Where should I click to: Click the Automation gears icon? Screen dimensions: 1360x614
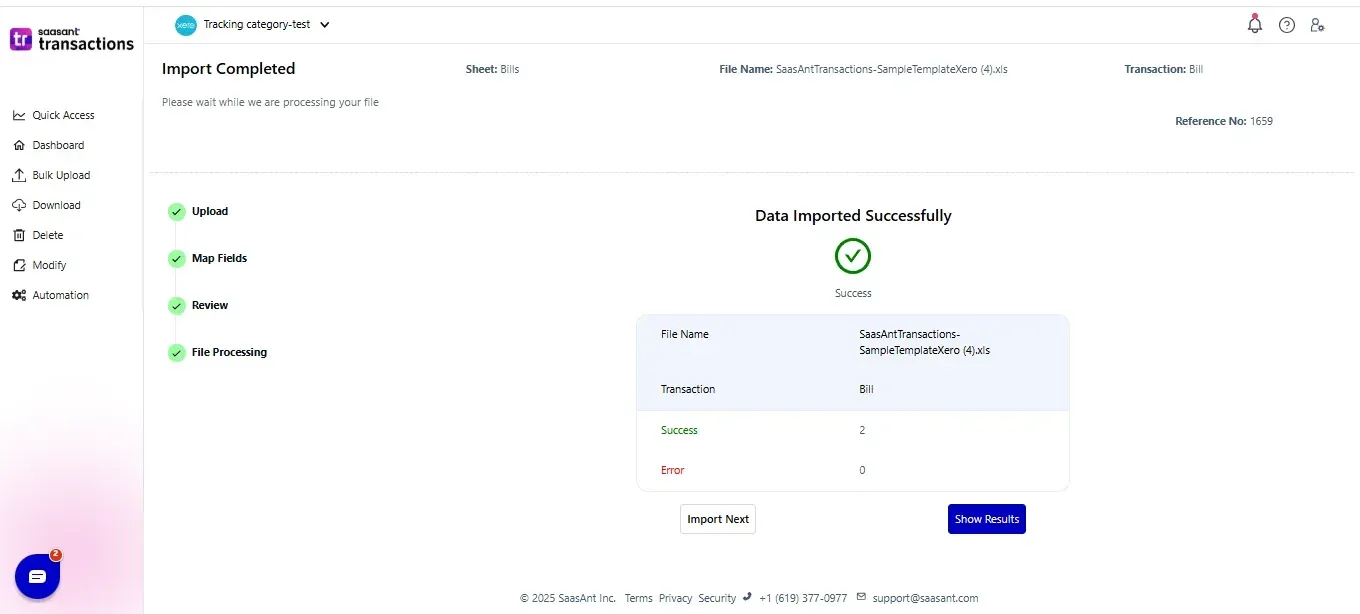[19, 295]
